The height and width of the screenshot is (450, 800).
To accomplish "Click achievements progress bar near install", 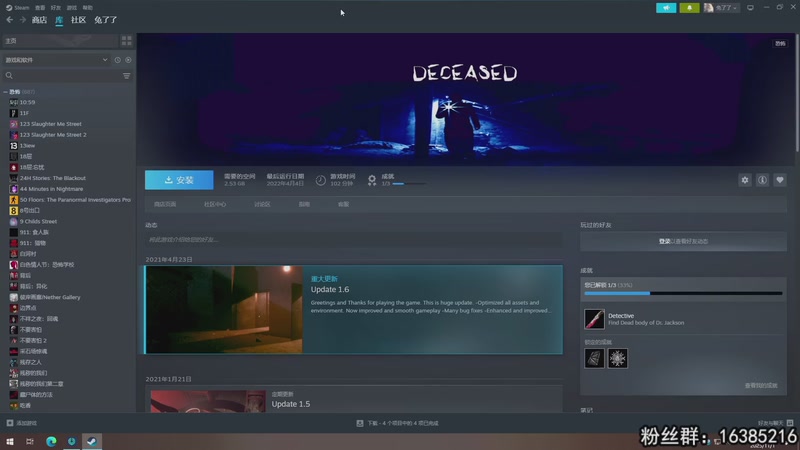I will (x=409, y=184).
